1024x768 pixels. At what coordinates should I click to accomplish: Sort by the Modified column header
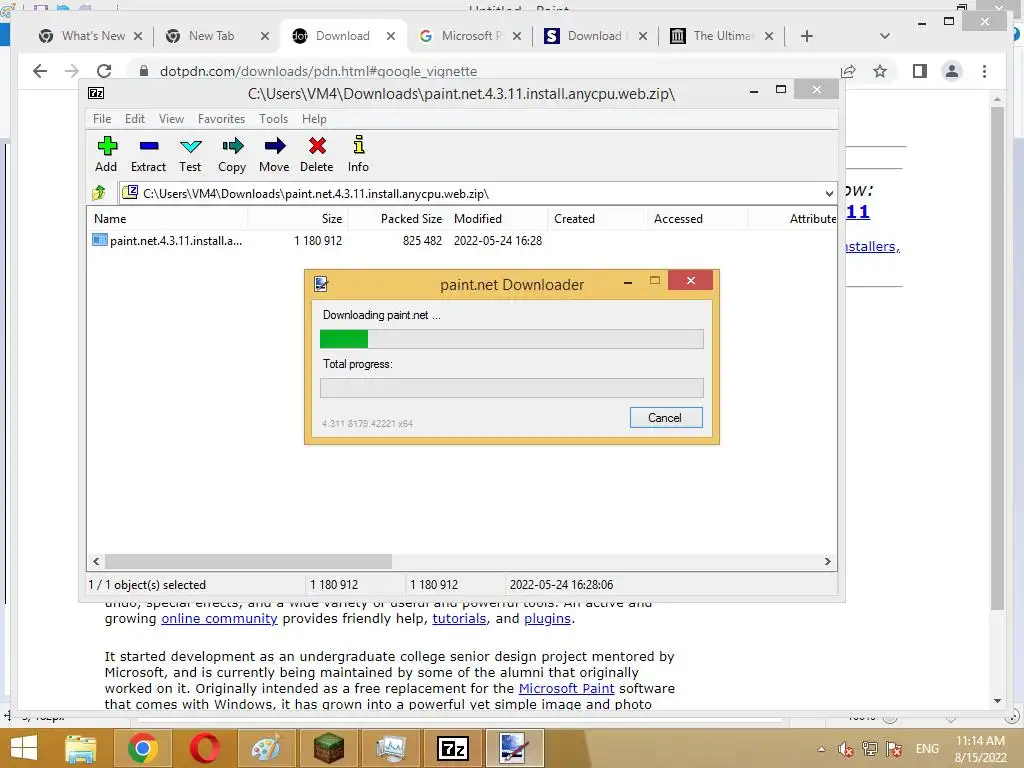click(498, 219)
